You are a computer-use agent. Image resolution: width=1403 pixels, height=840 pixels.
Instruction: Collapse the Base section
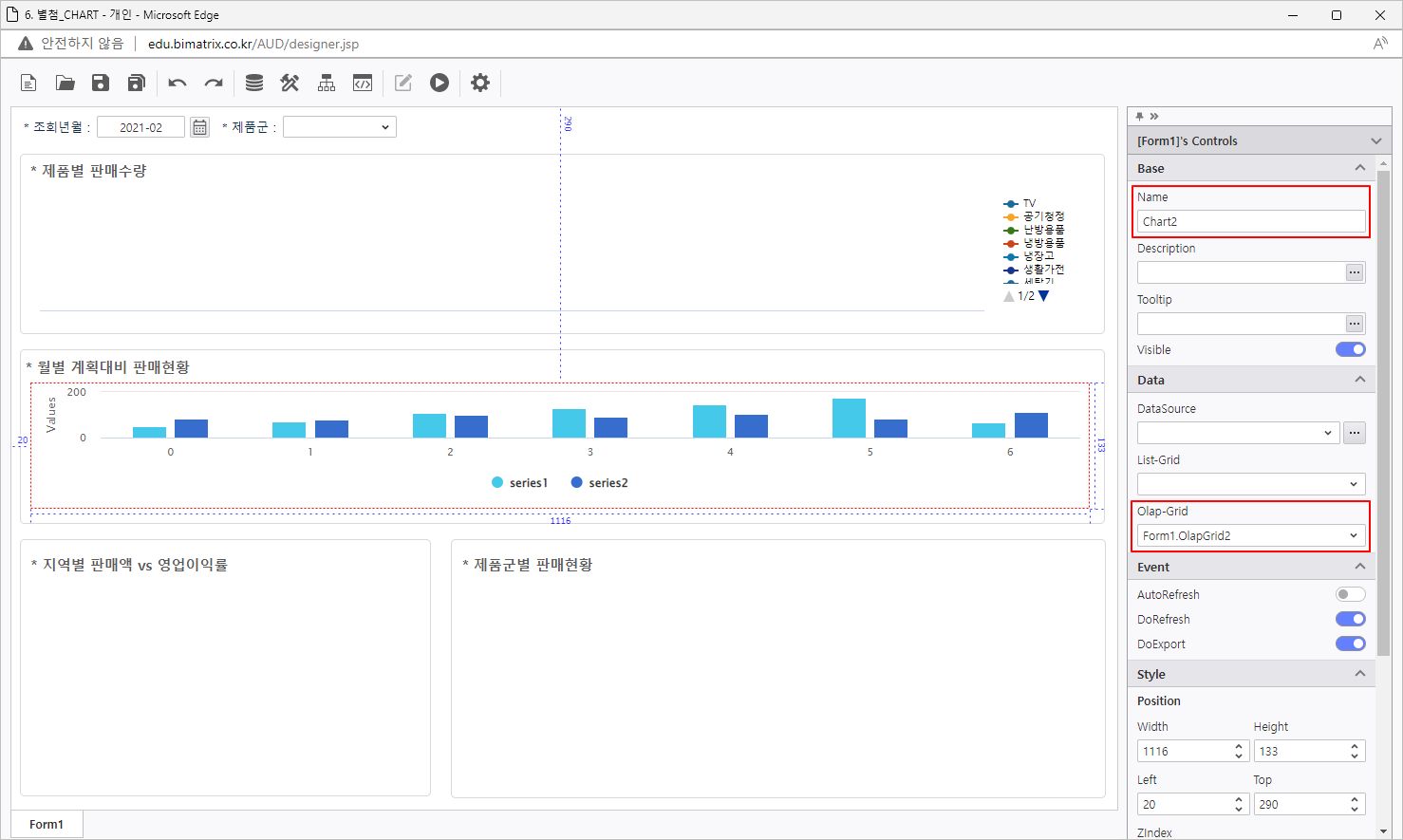coord(1359,168)
